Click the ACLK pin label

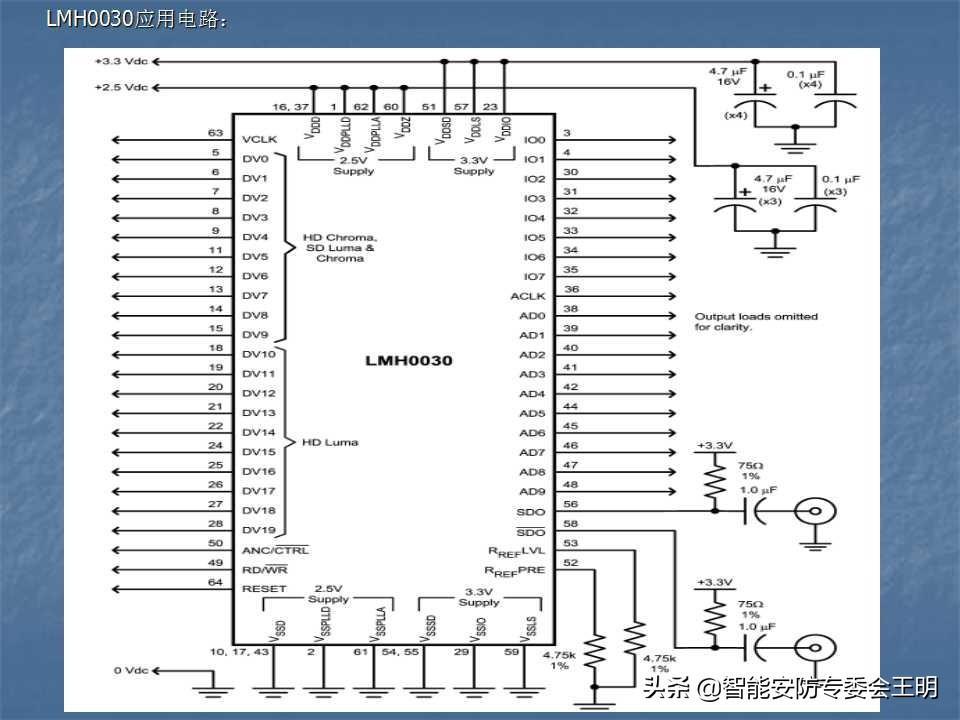pos(528,296)
